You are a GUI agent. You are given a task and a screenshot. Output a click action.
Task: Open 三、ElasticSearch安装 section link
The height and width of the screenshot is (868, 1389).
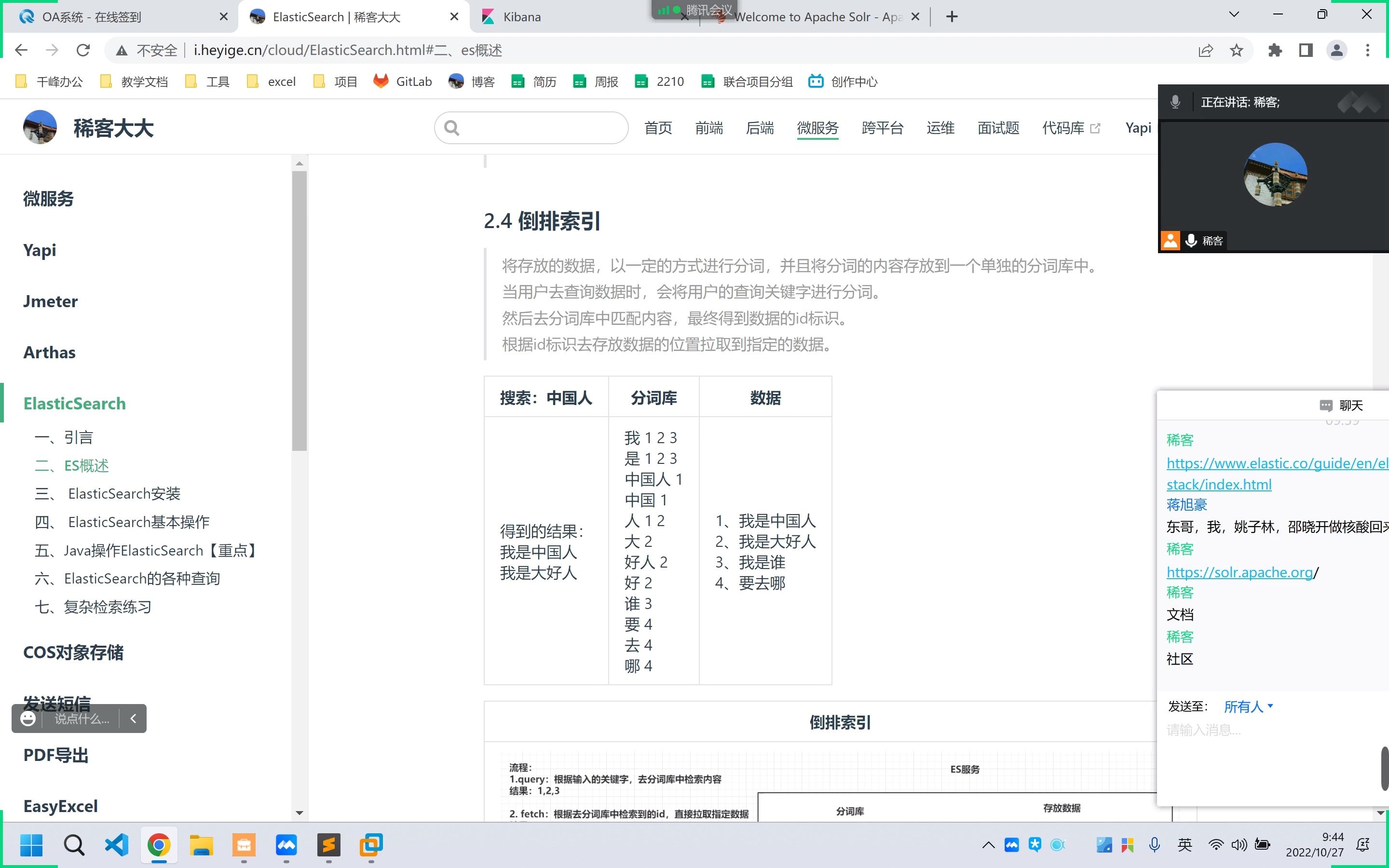click(108, 494)
